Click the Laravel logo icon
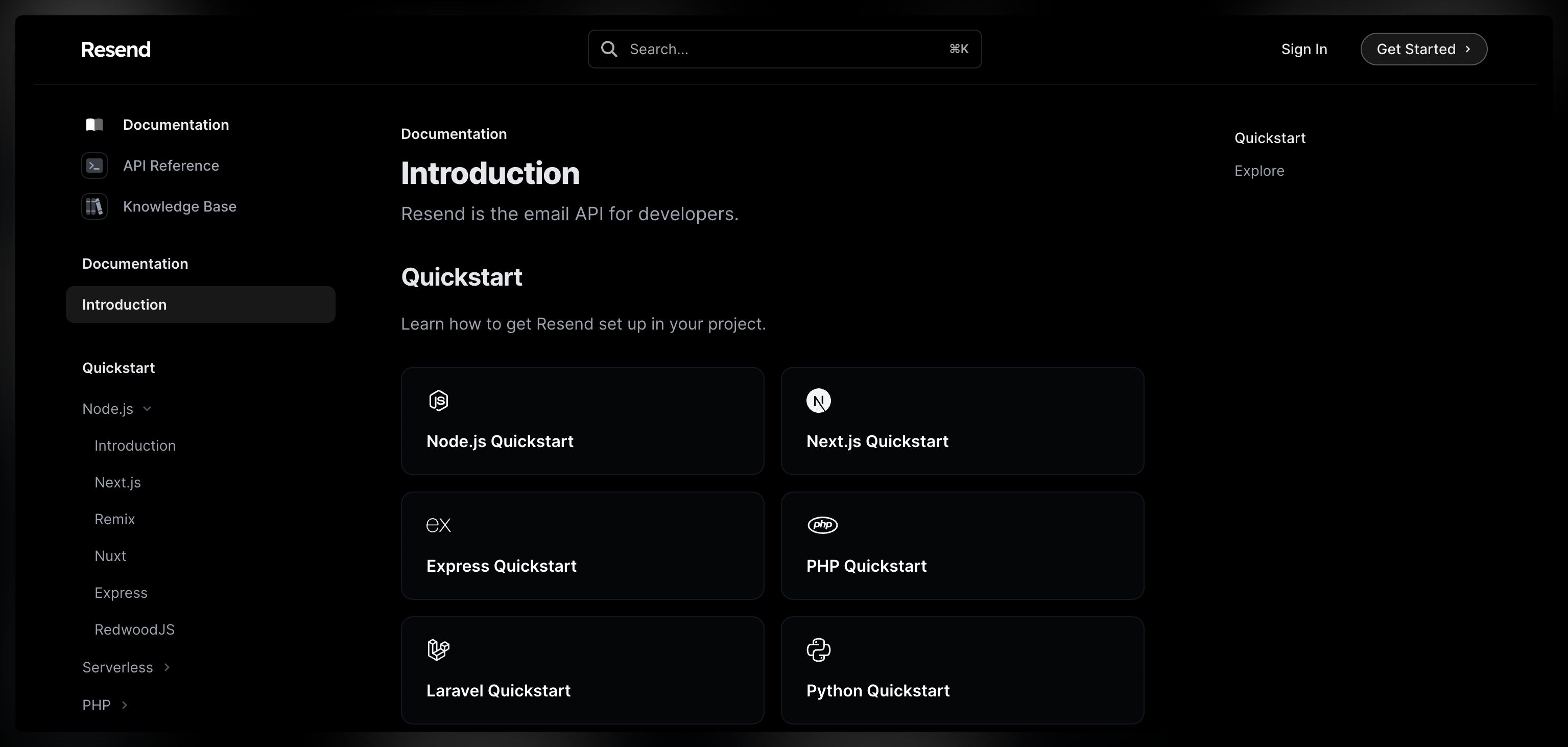The image size is (1568, 747). (x=438, y=649)
